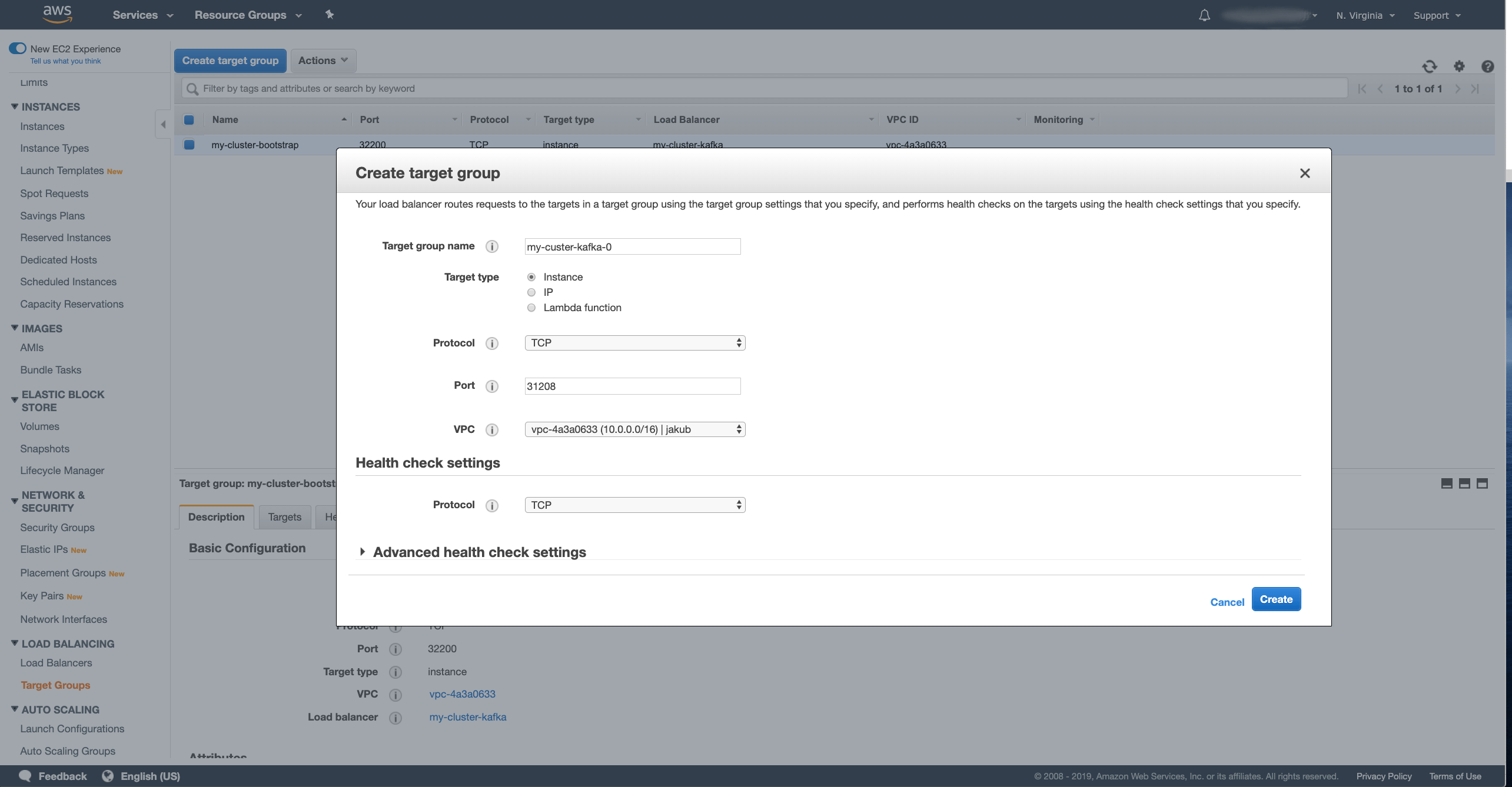
Task: Click Tell us what you think link
Action: [x=65, y=61]
